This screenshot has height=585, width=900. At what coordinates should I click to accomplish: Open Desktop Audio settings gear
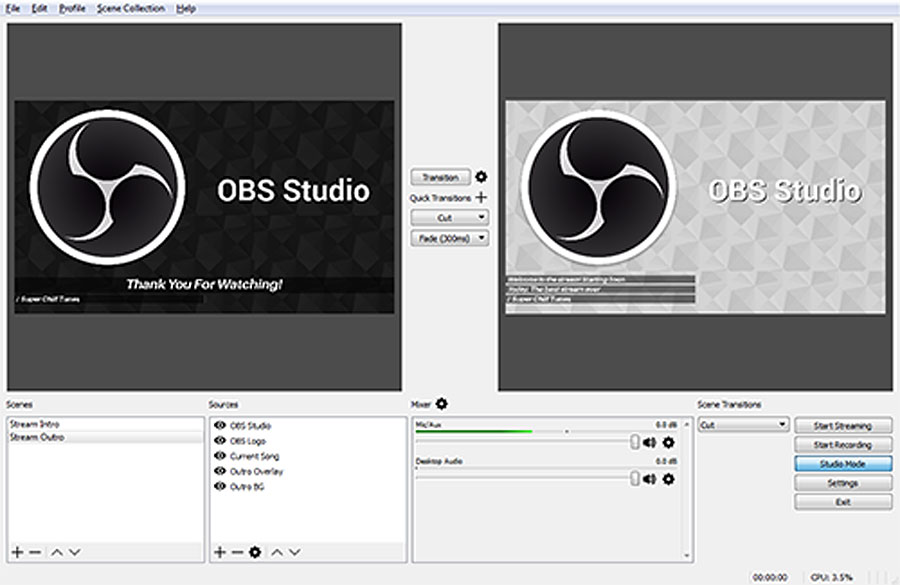(668, 479)
